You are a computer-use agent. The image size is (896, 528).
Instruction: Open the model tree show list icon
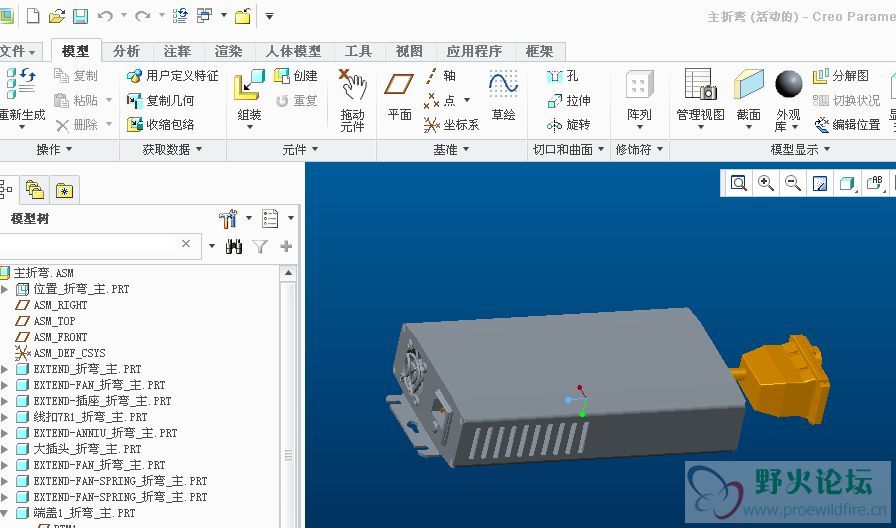pyautogui.click(x=270, y=218)
